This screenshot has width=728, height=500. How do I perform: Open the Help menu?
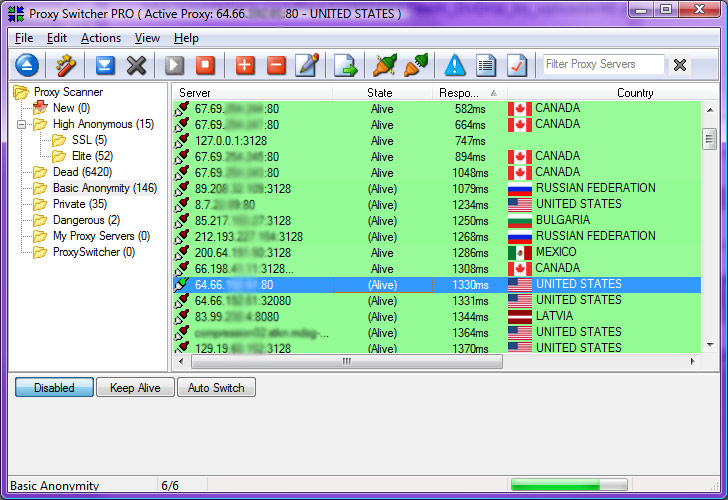pos(186,38)
